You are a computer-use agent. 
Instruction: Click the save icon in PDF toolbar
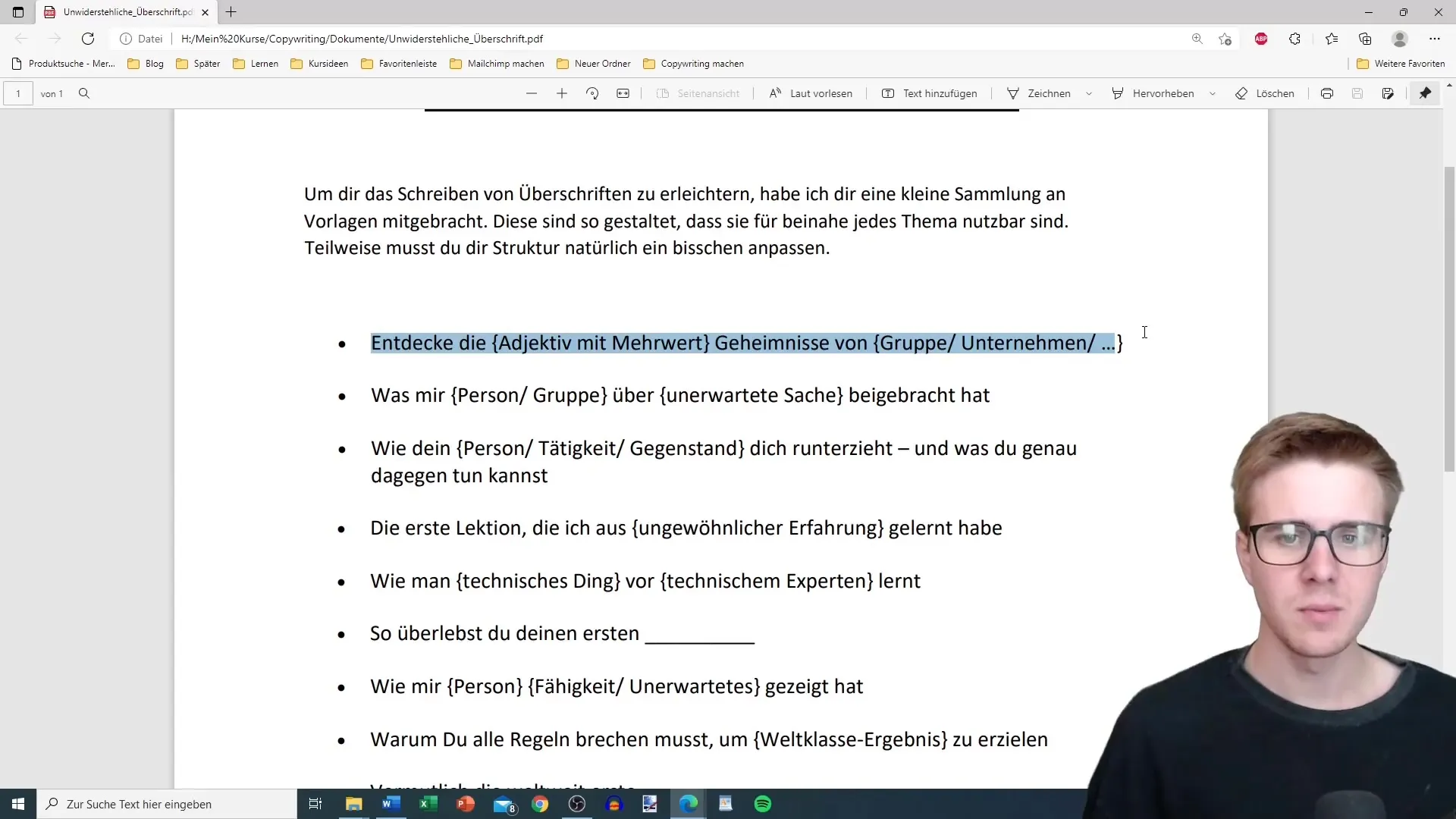coord(1357,93)
